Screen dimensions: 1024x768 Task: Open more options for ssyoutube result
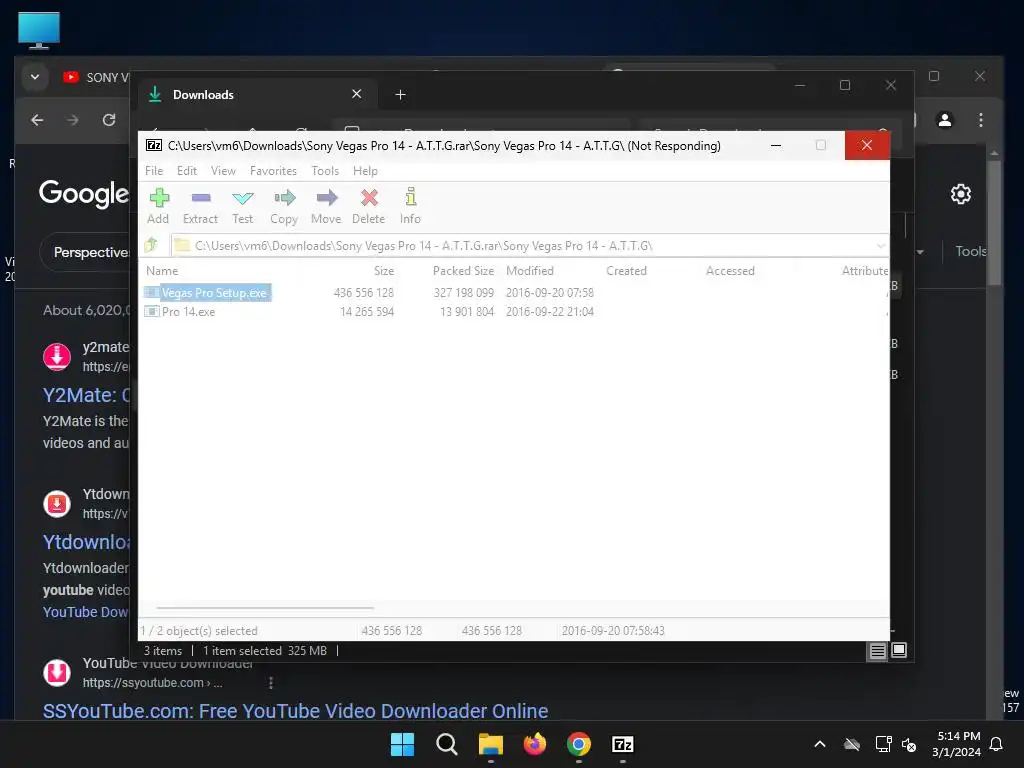click(x=271, y=682)
